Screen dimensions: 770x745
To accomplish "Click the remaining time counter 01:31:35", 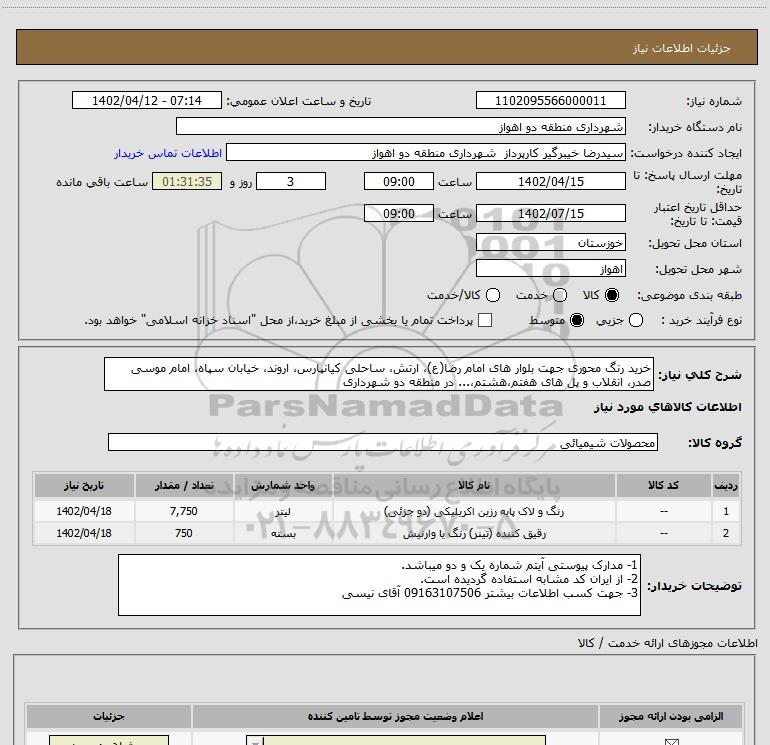I will [x=187, y=181].
